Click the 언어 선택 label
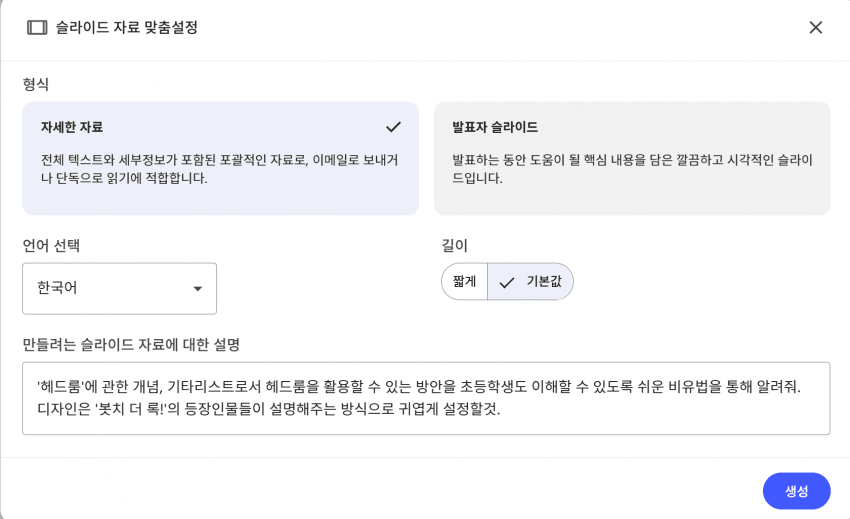This screenshot has width=850, height=519. coord(51,245)
